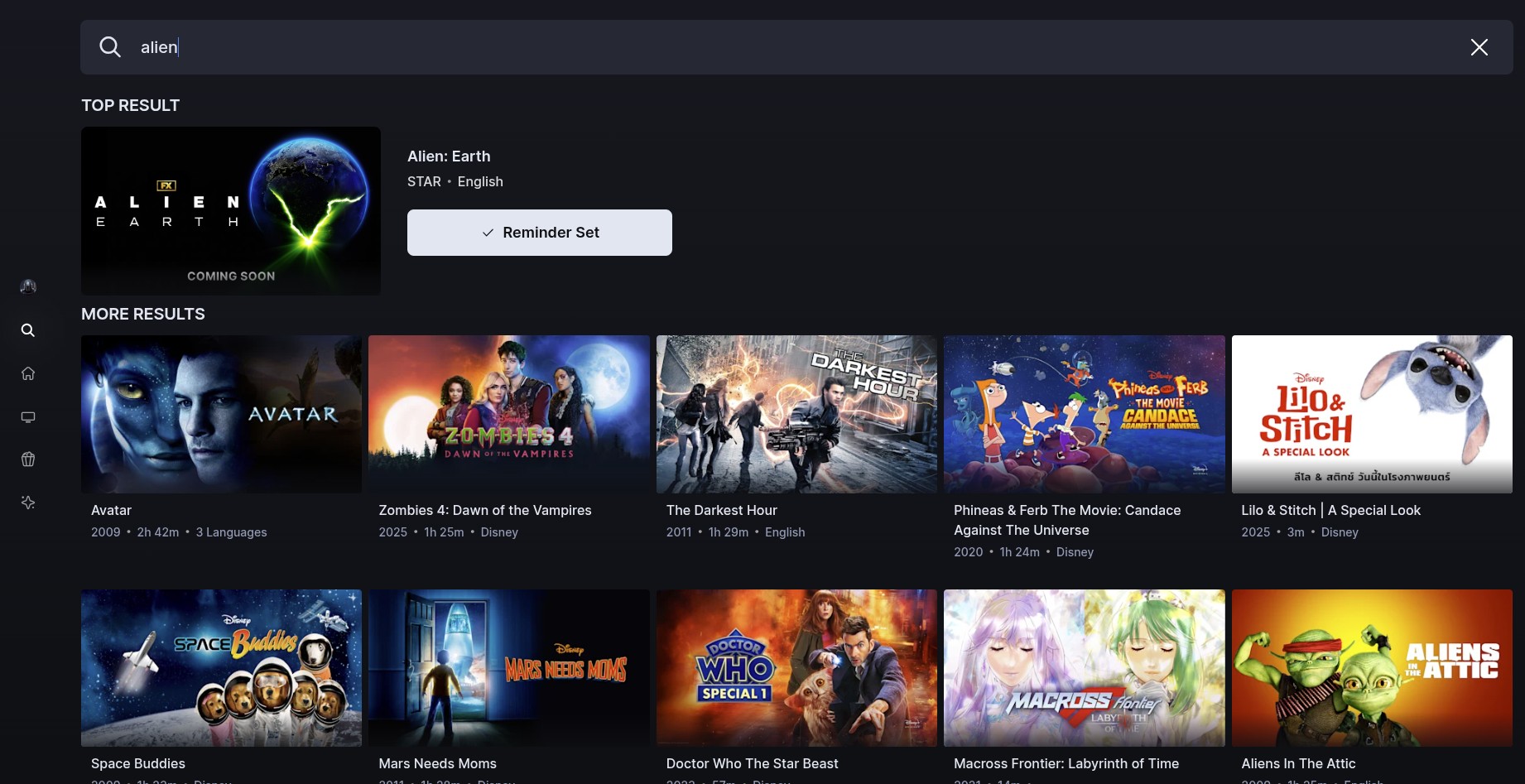The height and width of the screenshot is (784, 1525).
Task: Click 'MORE RESULTS' heading
Action: (x=143, y=315)
